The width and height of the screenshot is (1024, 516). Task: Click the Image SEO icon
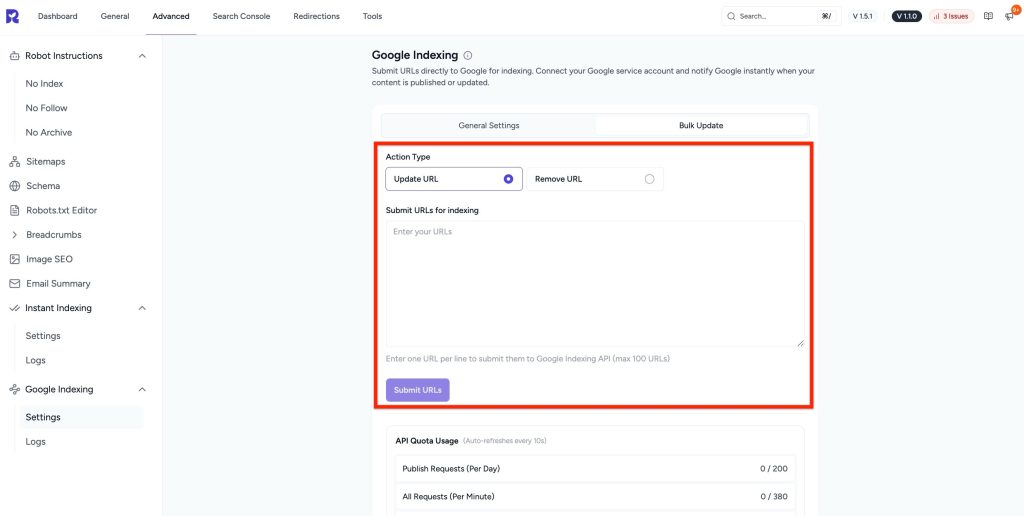pos(15,259)
